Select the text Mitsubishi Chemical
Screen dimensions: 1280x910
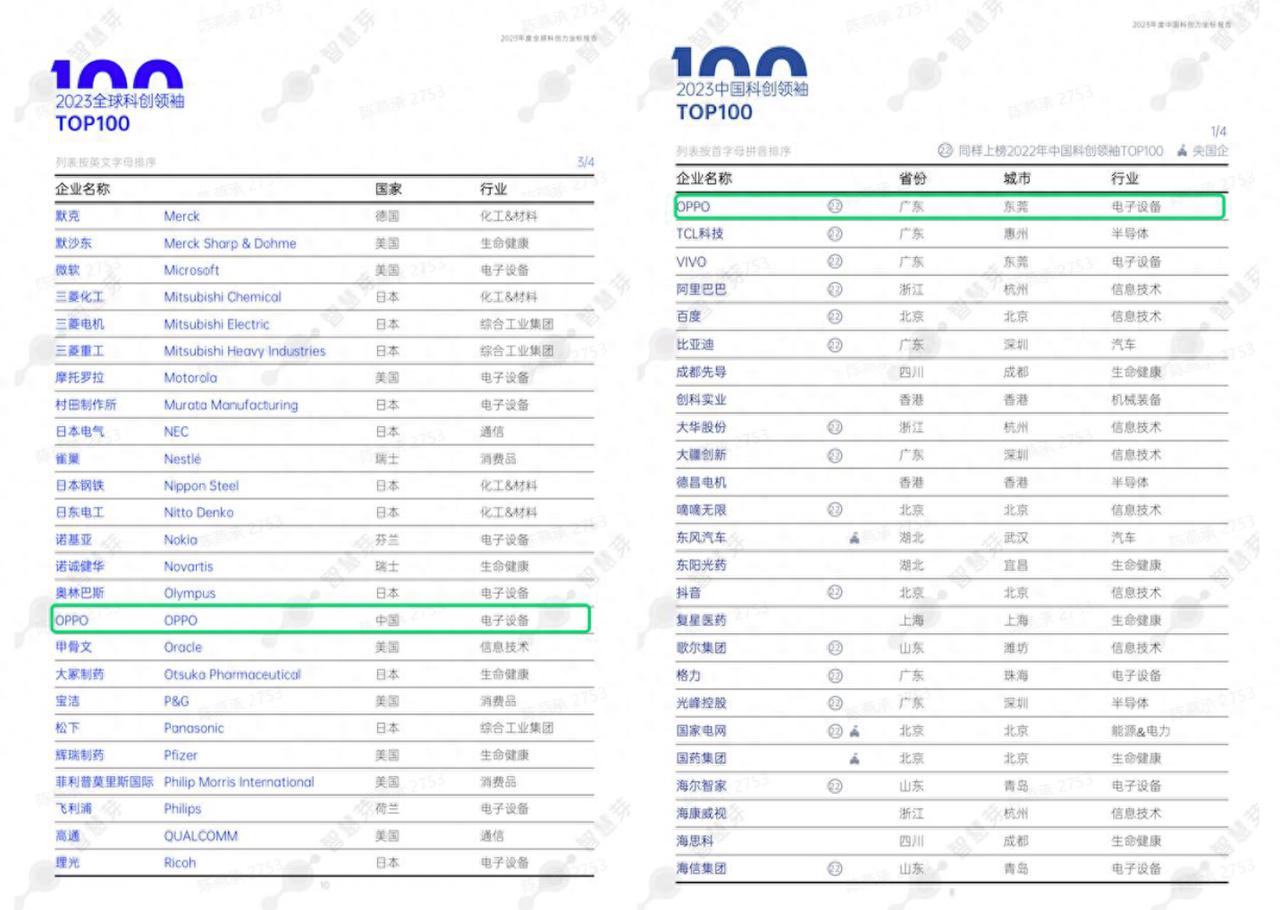point(222,297)
